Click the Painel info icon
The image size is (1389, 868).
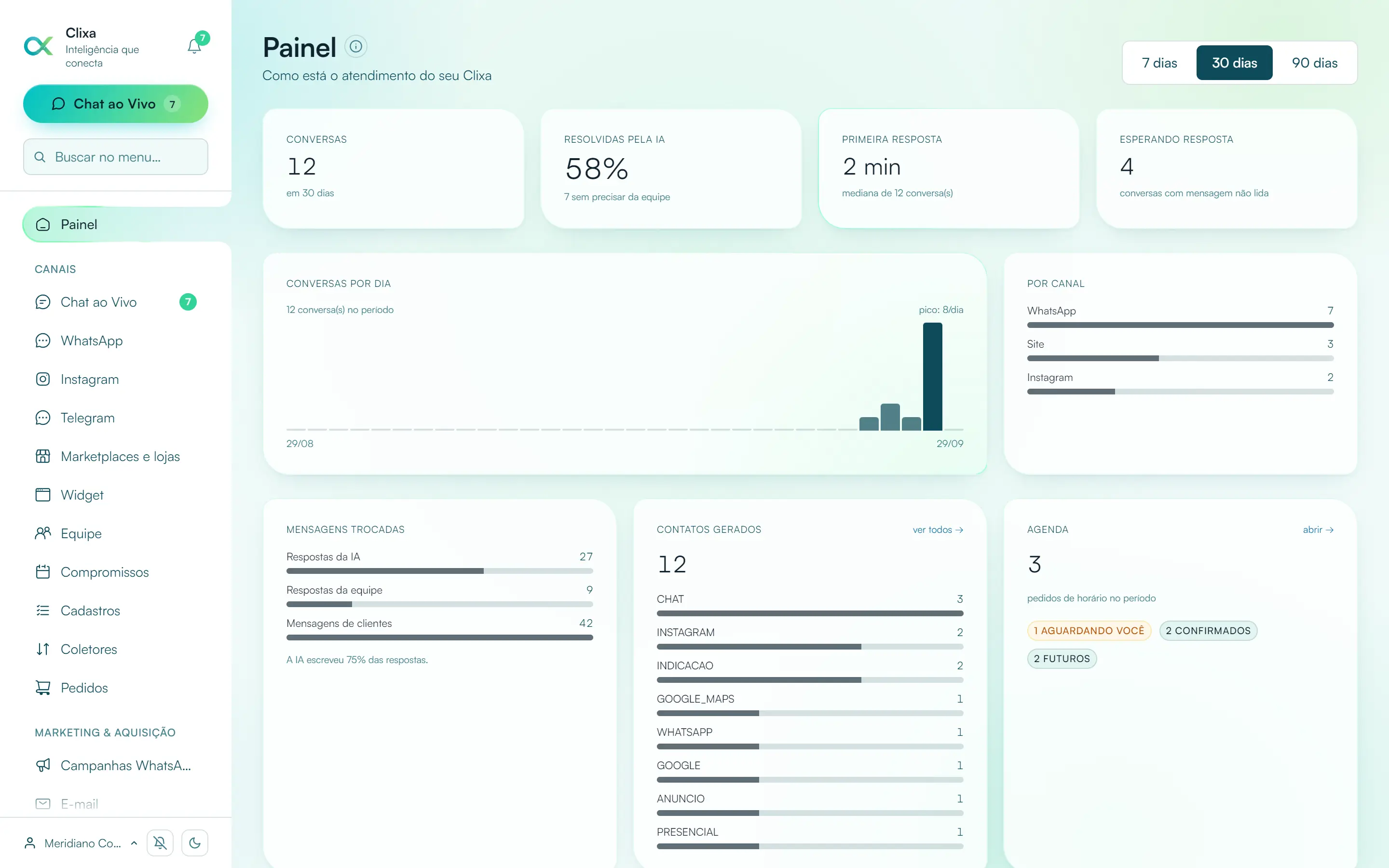click(356, 46)
